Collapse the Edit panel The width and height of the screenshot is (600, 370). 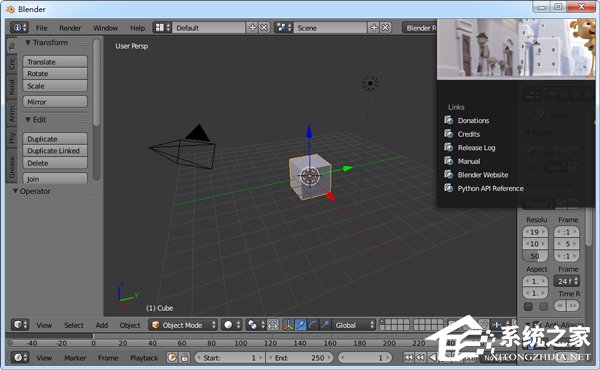coord(28,120)
